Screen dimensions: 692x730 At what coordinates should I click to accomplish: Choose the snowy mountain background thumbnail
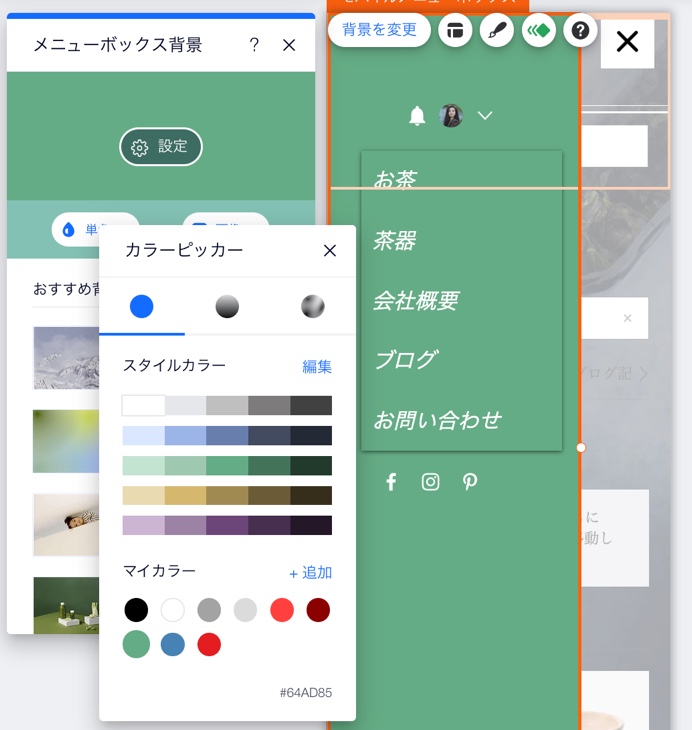(x=66, y=358)
